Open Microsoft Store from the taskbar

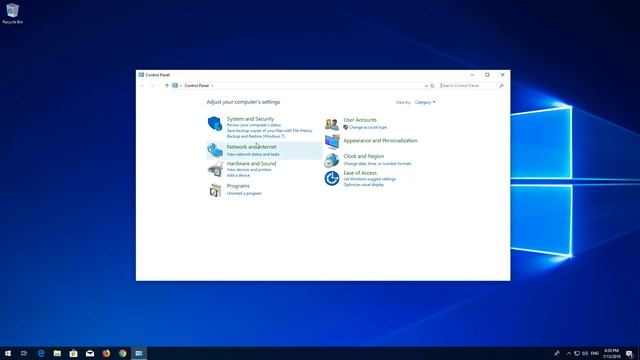[73, 353]
